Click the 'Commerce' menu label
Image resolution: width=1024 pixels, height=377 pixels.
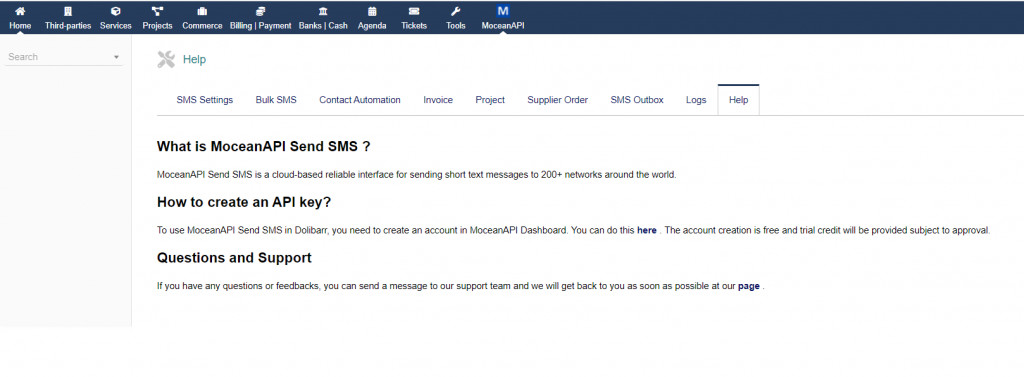tap(202, 26)
